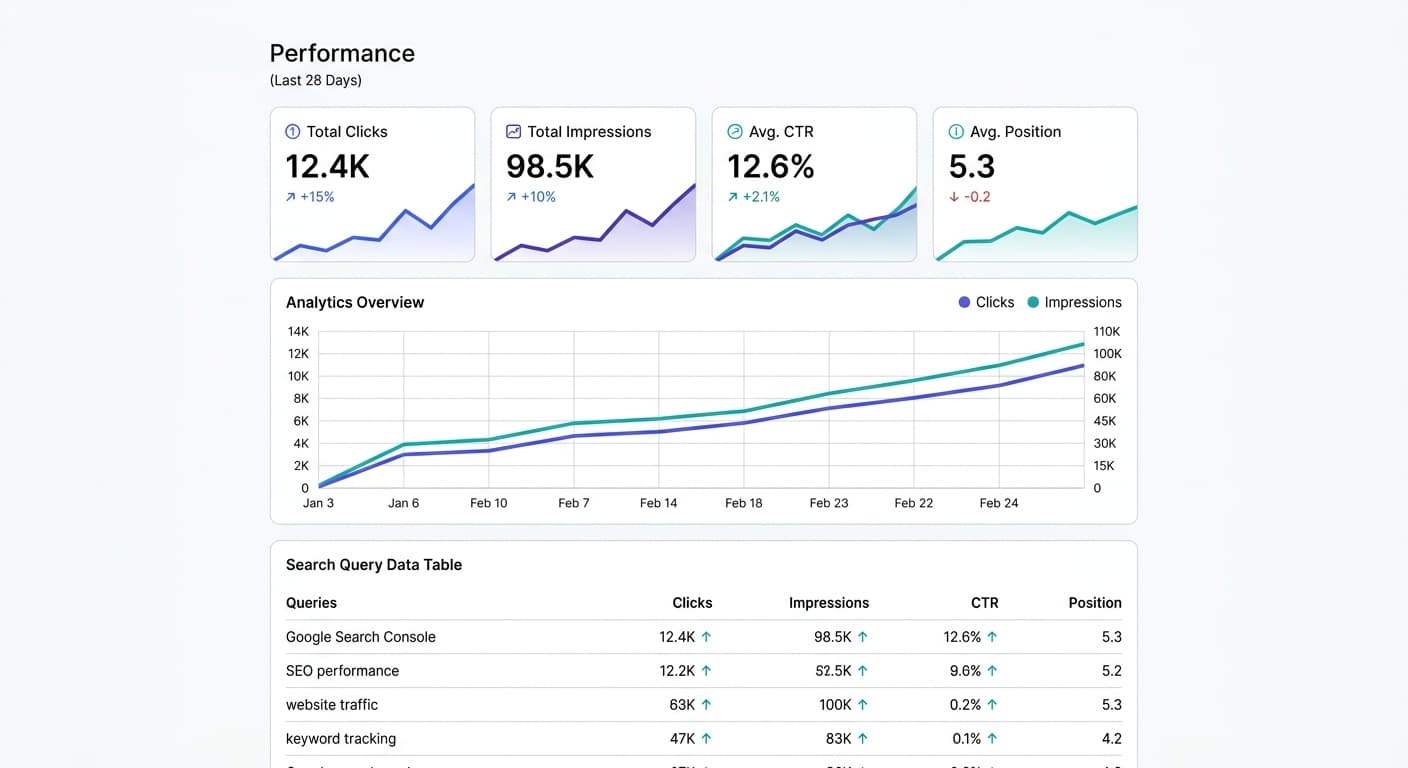Screen dimensions: 1408x768
Task: Click up arrow beside 83K impressions
Action: 863,739
